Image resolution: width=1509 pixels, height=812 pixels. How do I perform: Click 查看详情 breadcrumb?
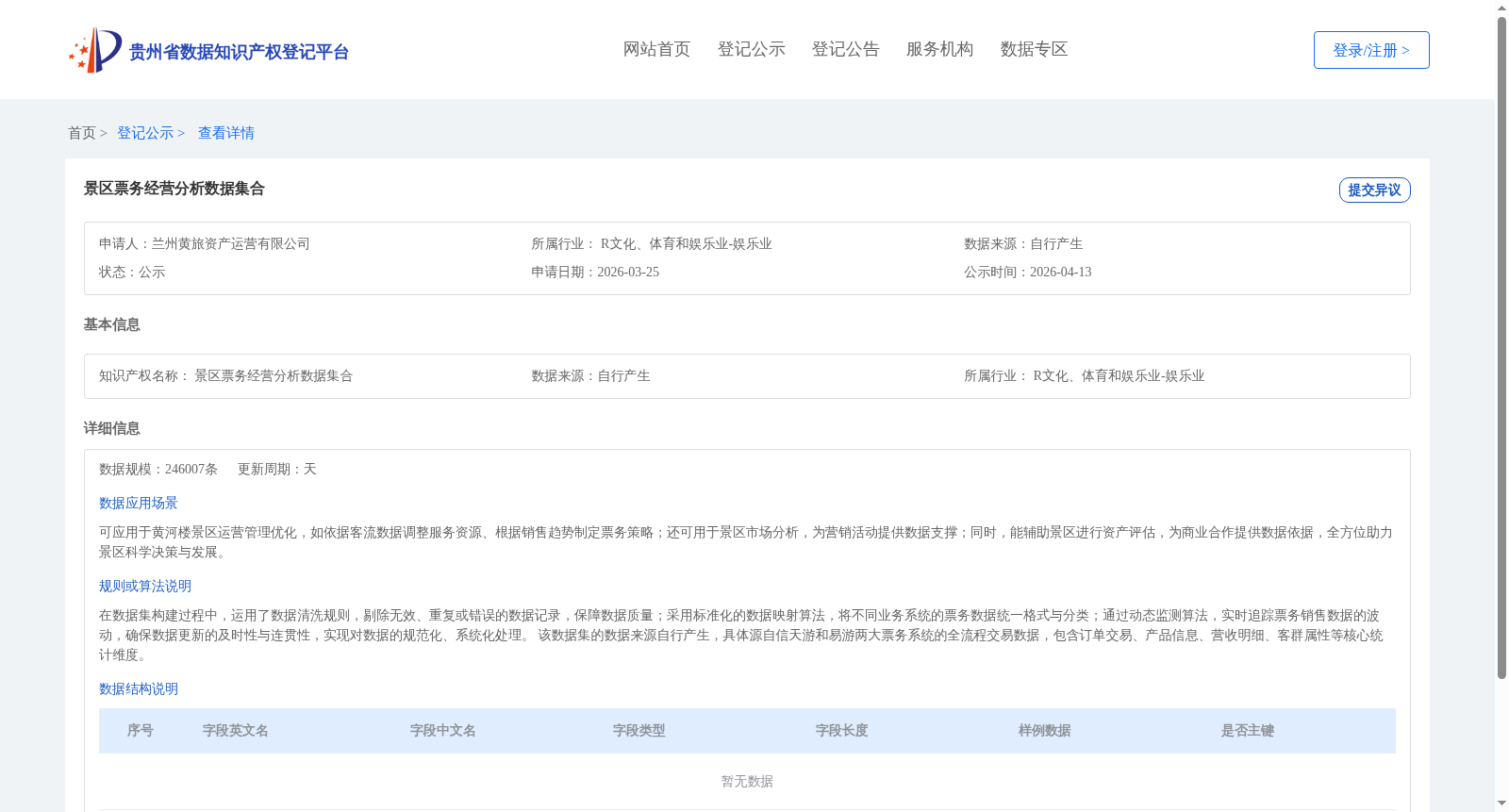pos(226,133)
